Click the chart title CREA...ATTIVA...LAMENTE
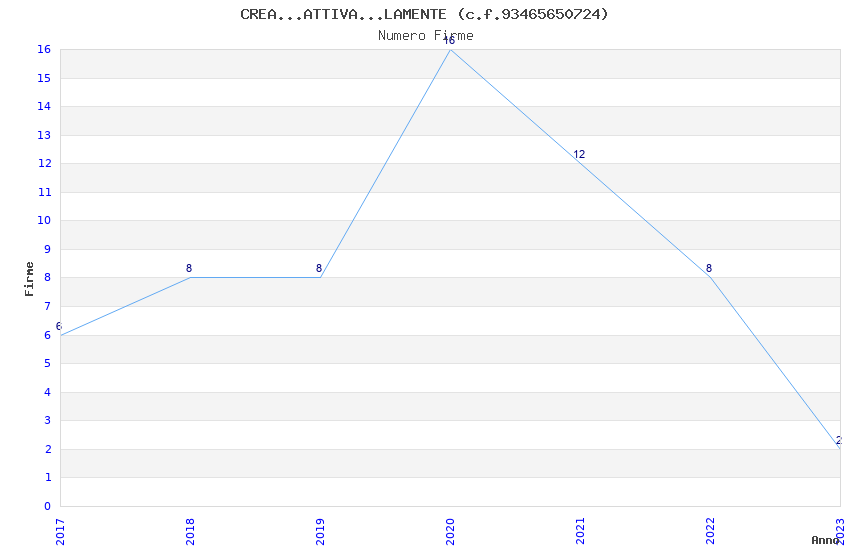The width and height of the screenshot is (850, 550). (x=424, y=14)
